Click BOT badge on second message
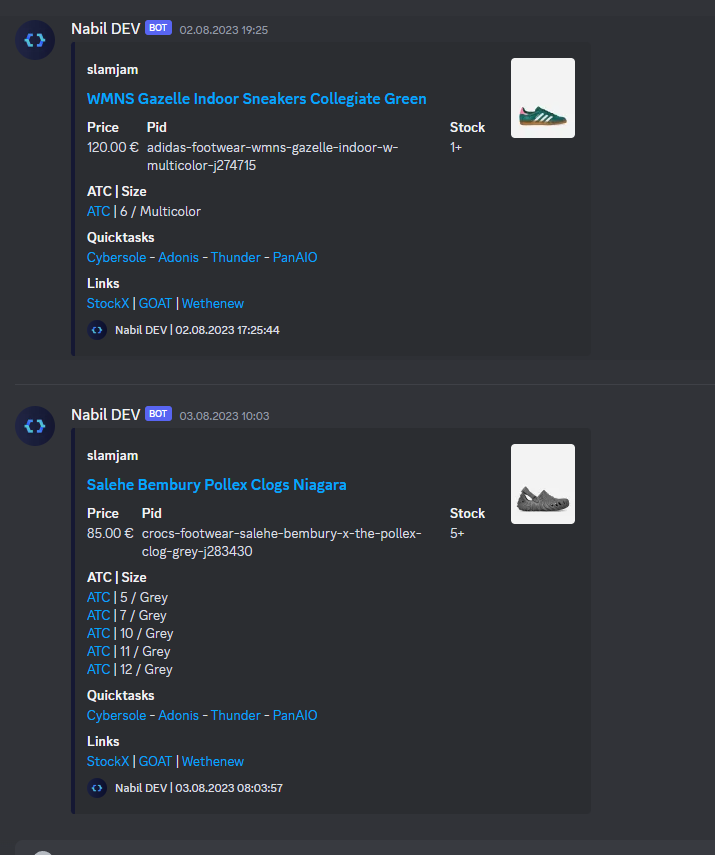The height and width of the screenshot is (855, 715). [x=158, y=414]
